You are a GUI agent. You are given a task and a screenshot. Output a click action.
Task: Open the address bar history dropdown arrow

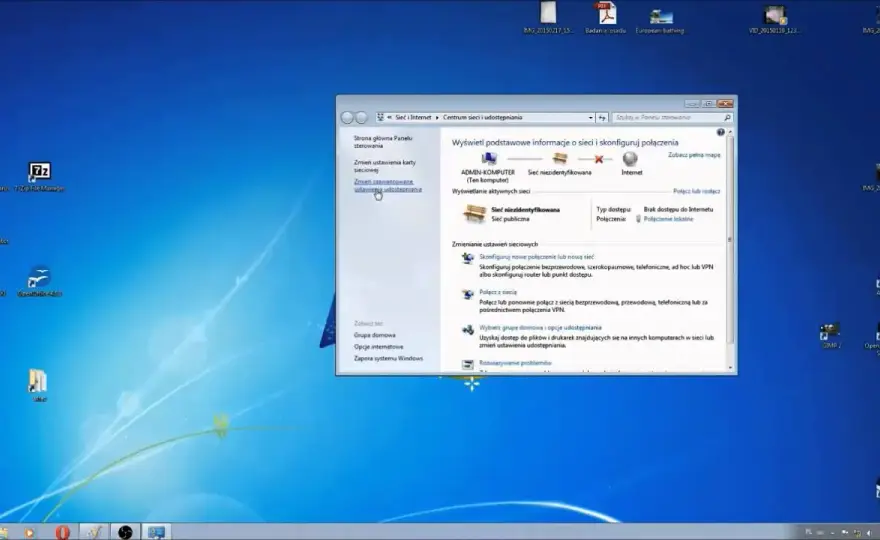pyautogui.click(x=590, y=118)
